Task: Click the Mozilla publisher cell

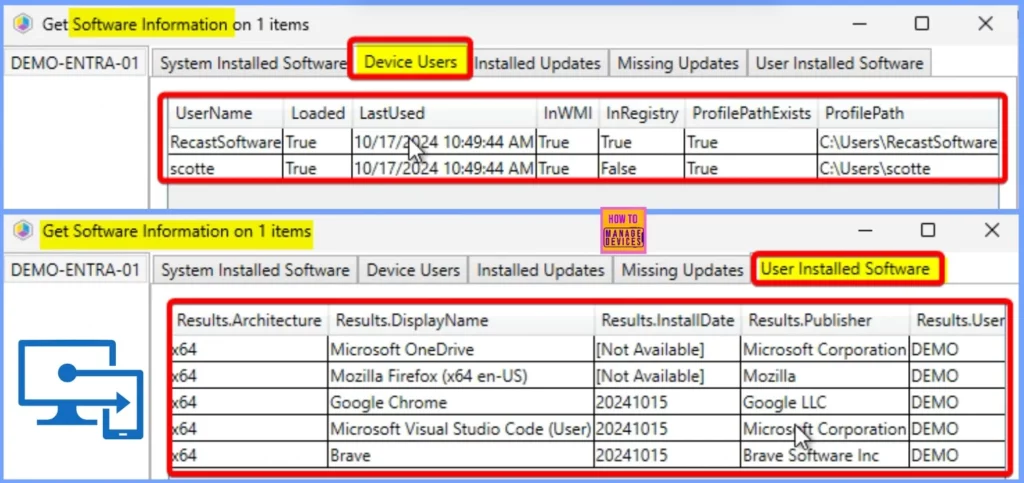Action: (825, 376)
